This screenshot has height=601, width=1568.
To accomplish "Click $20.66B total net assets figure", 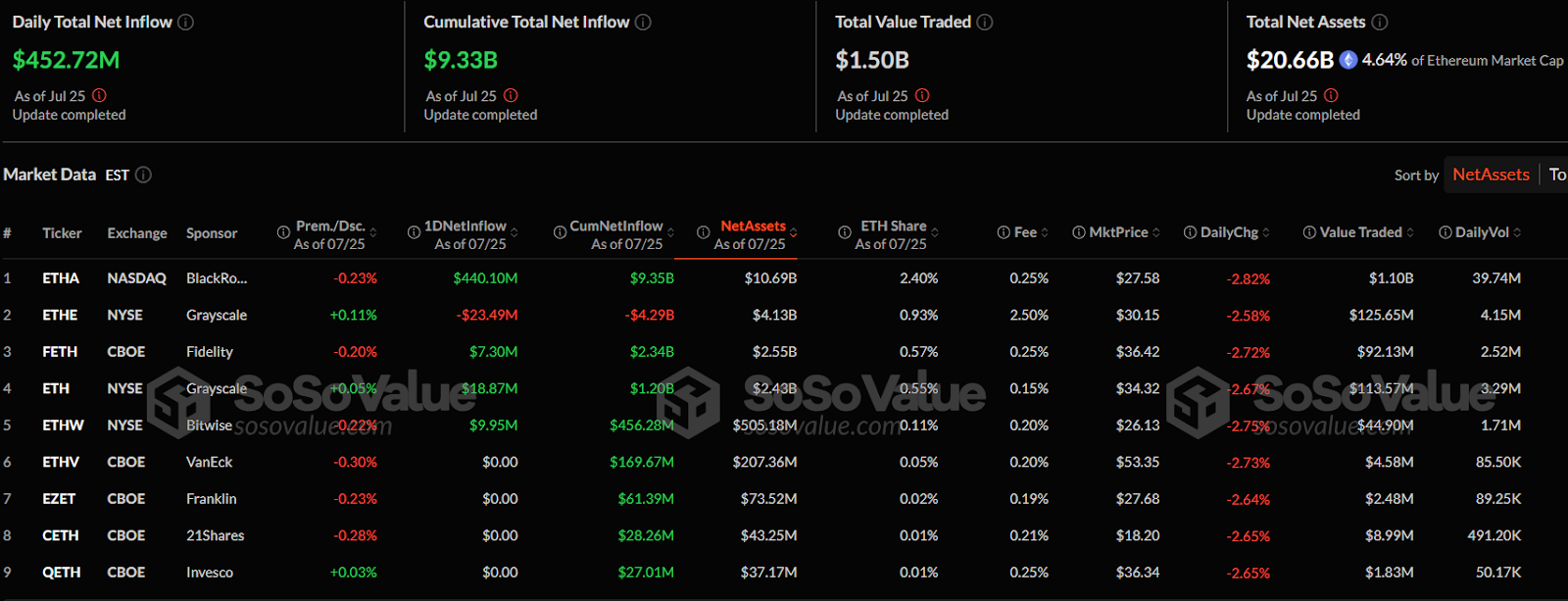I will tap(1290, 60).
